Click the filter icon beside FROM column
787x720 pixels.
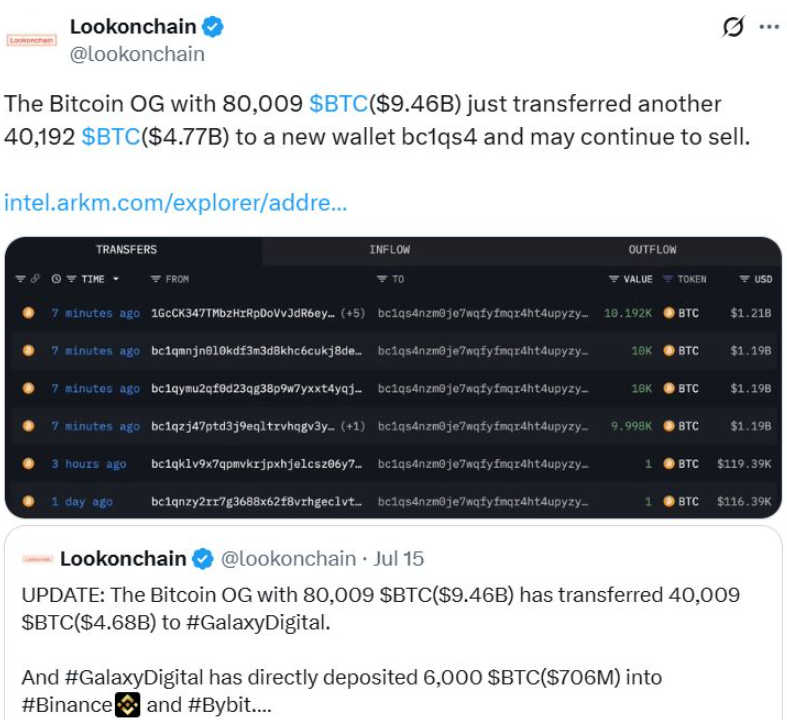coord(155,279)
